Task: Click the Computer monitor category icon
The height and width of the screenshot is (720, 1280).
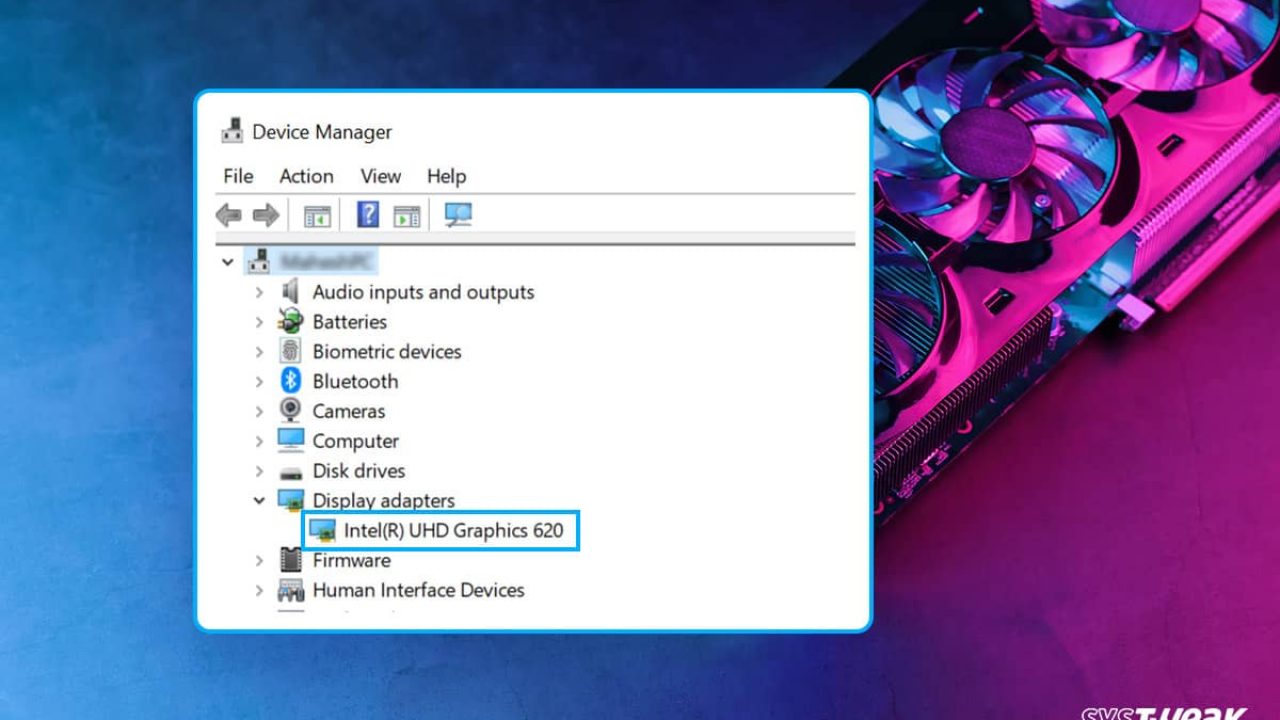Action: [x=290, y=440]
